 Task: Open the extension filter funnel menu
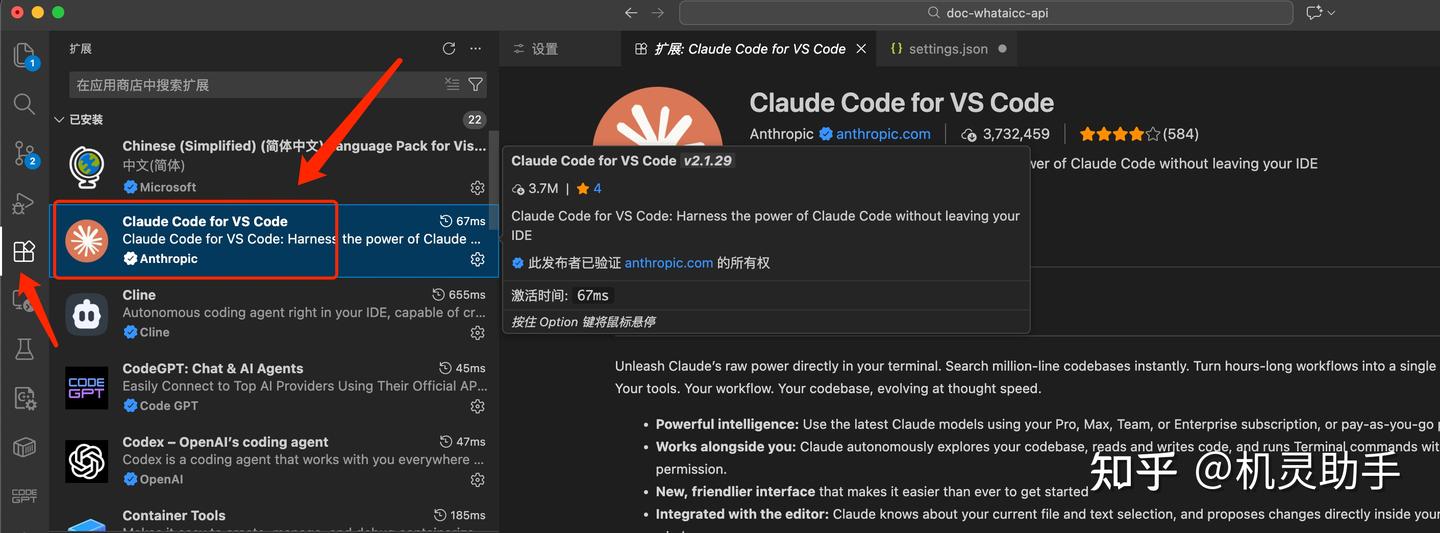tap(476, 85)
